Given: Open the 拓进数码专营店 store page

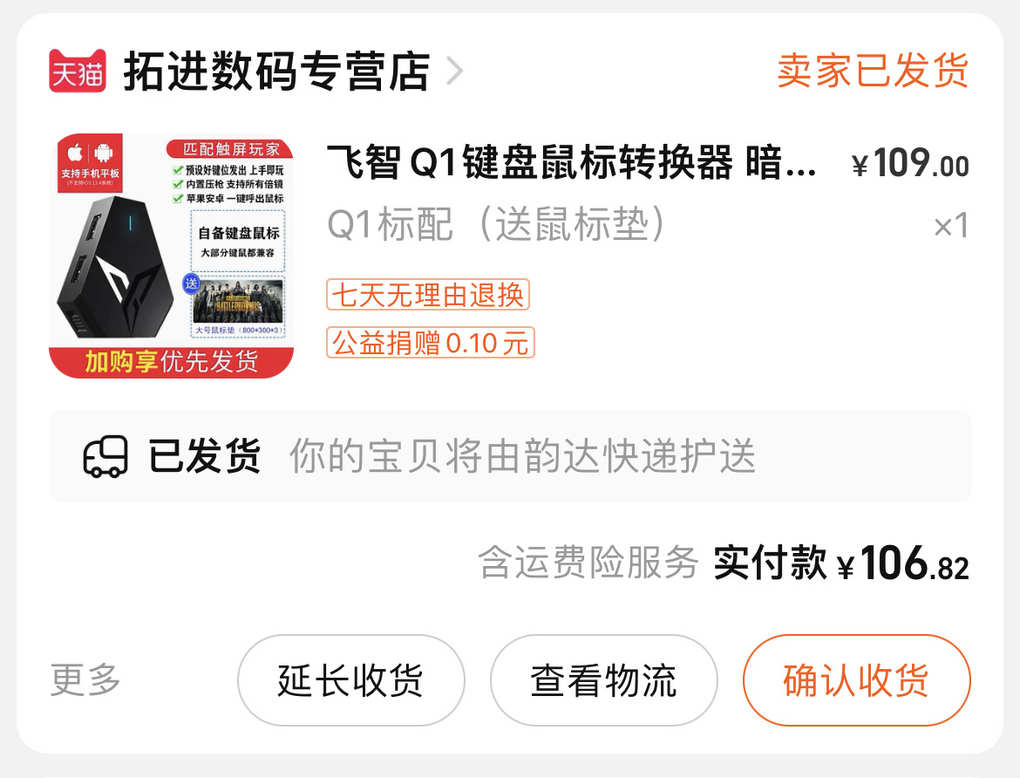Looking at the screenshot, I should pyautogui.click(x=276, y=71).
